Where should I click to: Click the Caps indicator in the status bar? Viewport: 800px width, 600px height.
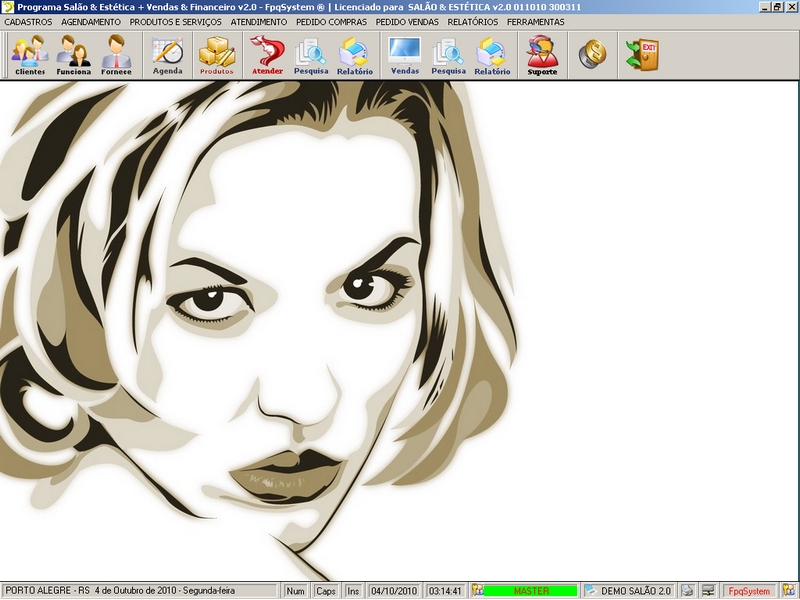(326, 591)
